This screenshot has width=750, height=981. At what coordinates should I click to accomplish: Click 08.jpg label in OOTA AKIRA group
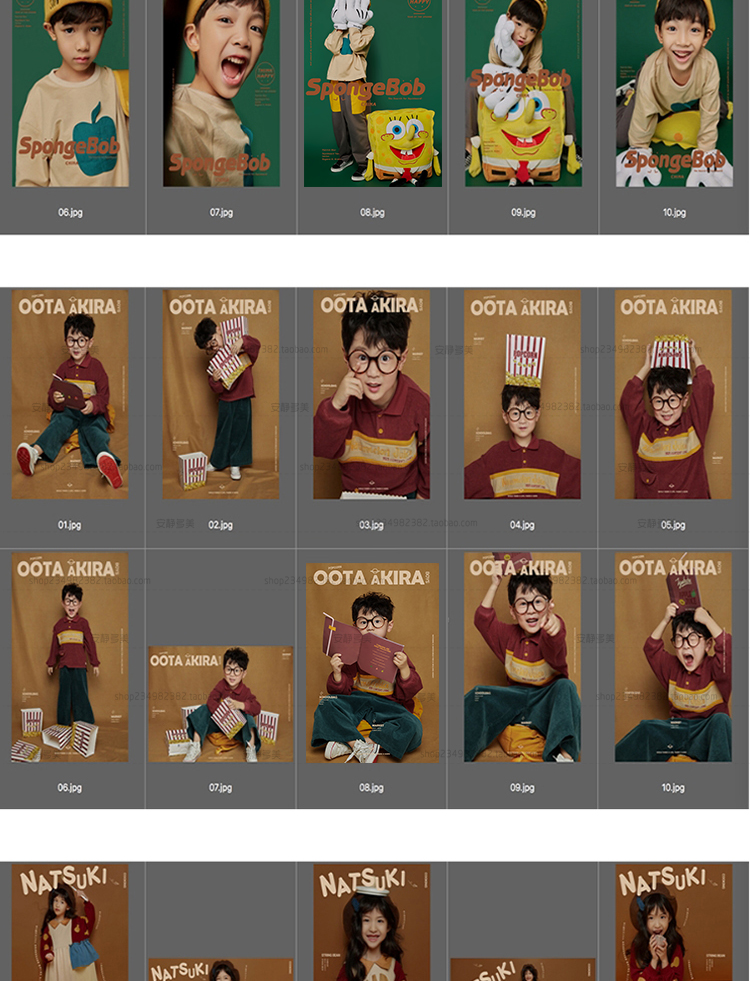[x=371, y=788]
